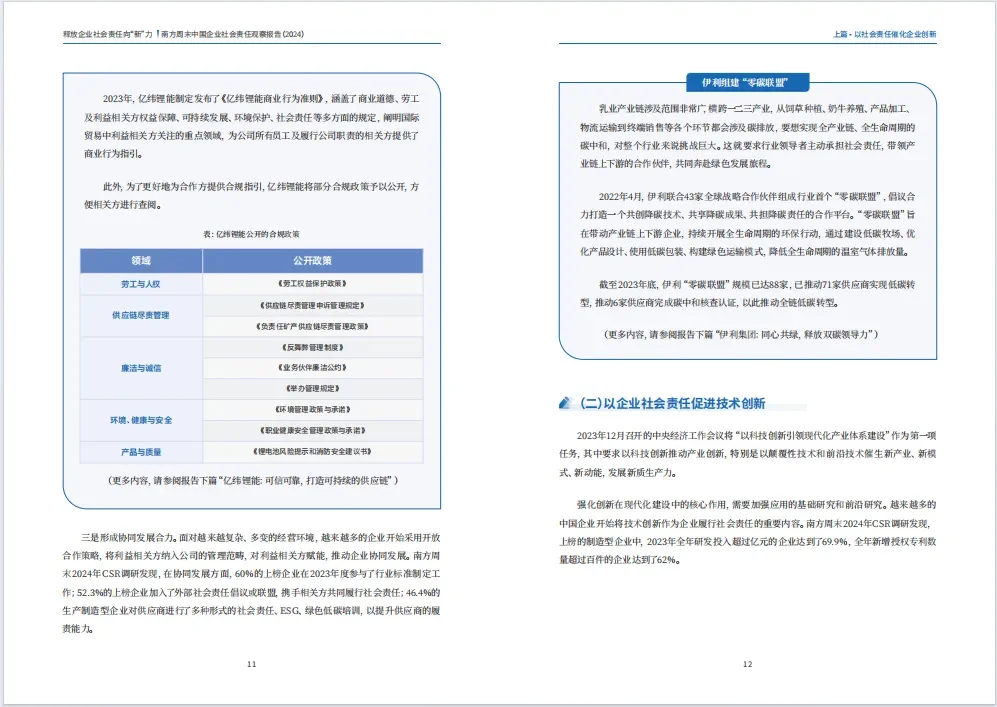Select the table cell "供应链尽责管理"
The height and width of the screenshot is (707, 997).
coord(141,315)
